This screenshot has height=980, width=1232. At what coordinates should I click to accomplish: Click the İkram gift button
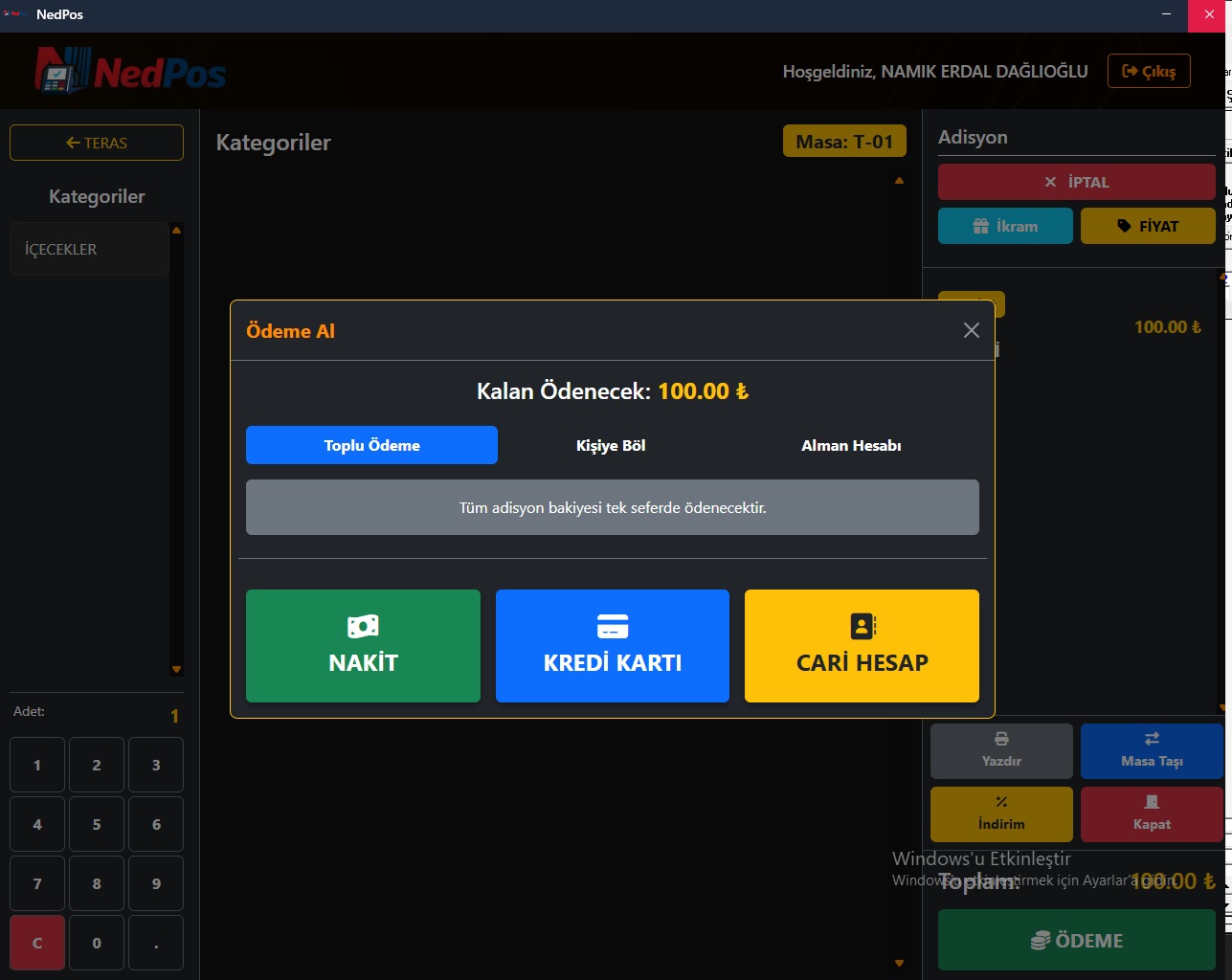(x=1005, y=226)
